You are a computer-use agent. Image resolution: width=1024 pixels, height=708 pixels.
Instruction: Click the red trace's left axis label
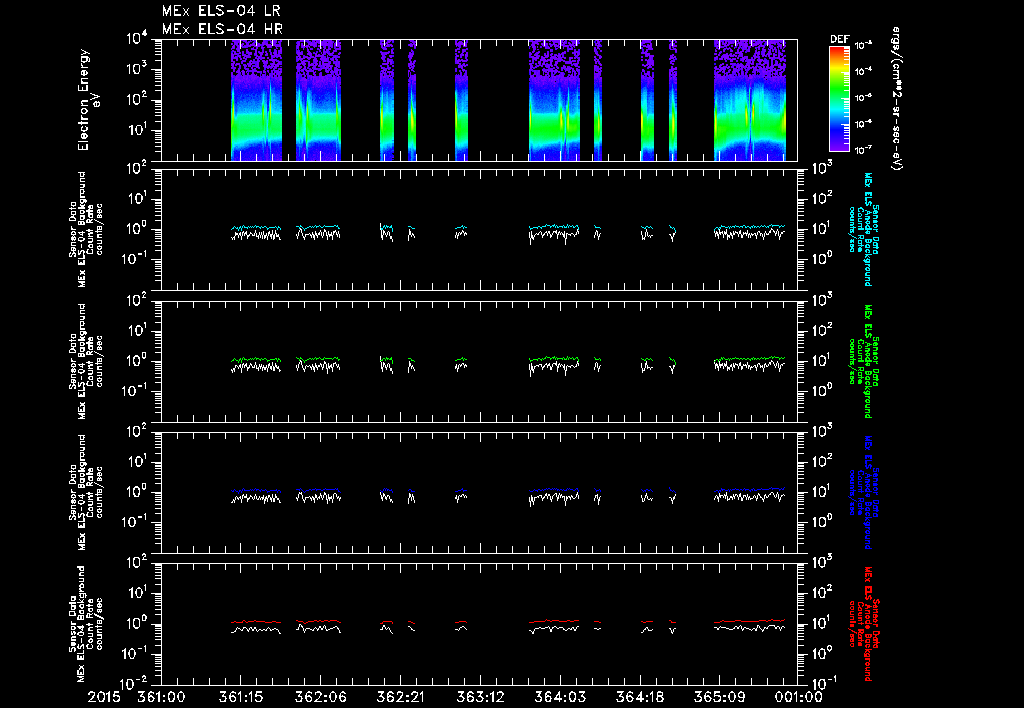tap(86, 624)
